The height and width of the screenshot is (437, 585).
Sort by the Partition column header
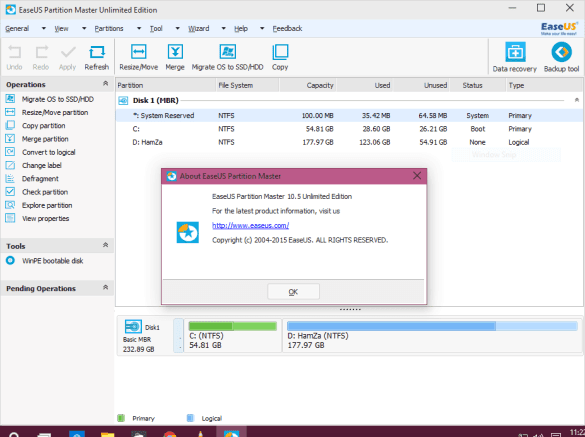pyautogui.click(x=166, y=85)
